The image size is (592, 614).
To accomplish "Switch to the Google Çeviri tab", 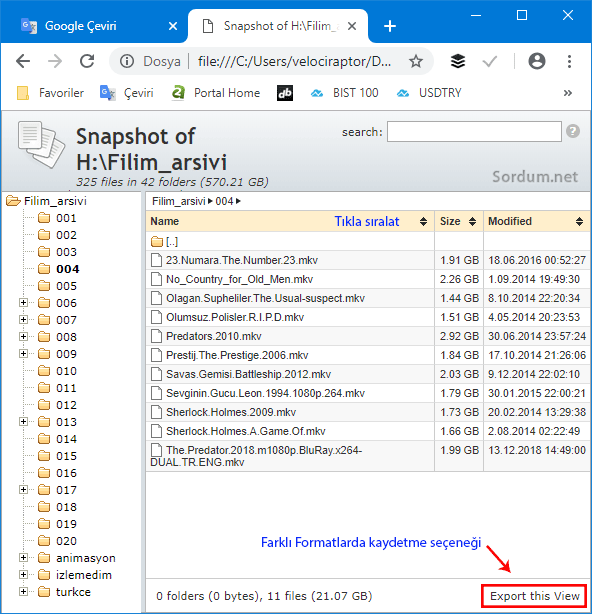I will pos(94,26).
